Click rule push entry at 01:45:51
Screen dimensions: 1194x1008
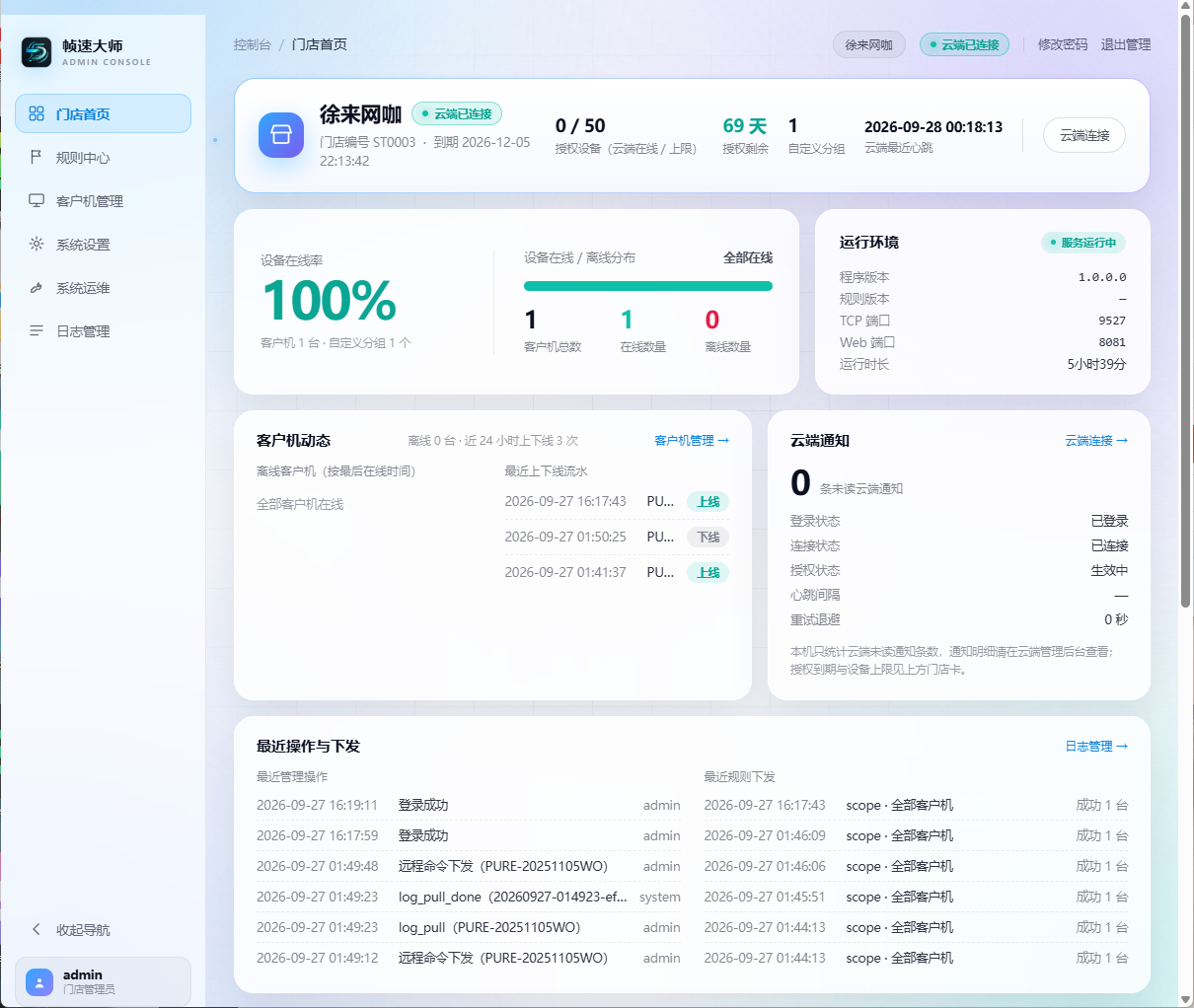(x=916, y=897)
